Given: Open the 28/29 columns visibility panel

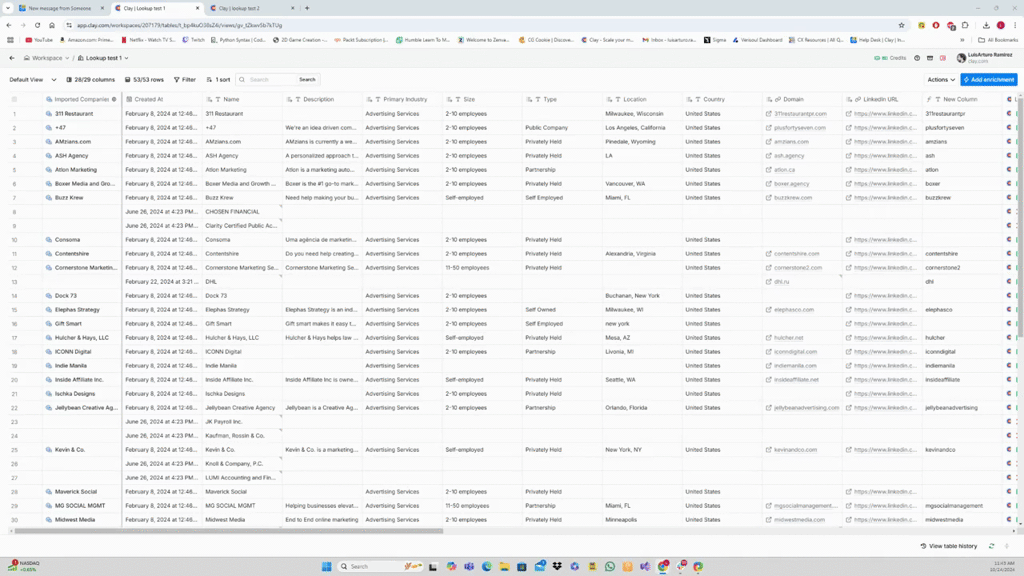Looking at the screenshot, I should pos(91,80).
